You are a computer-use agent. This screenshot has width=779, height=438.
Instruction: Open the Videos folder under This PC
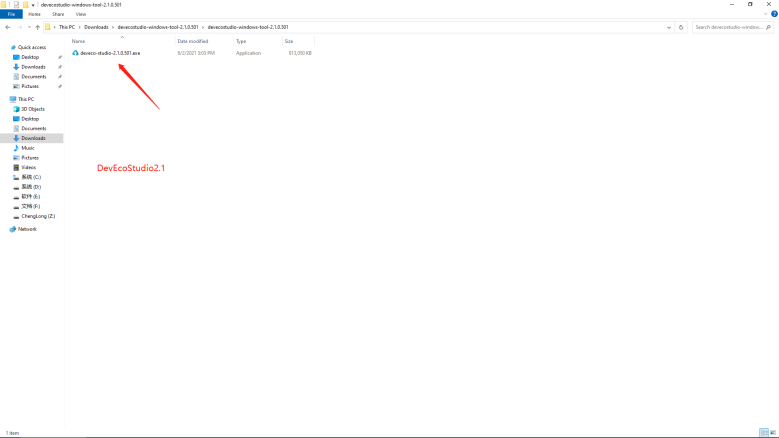[x=29, y=167]
